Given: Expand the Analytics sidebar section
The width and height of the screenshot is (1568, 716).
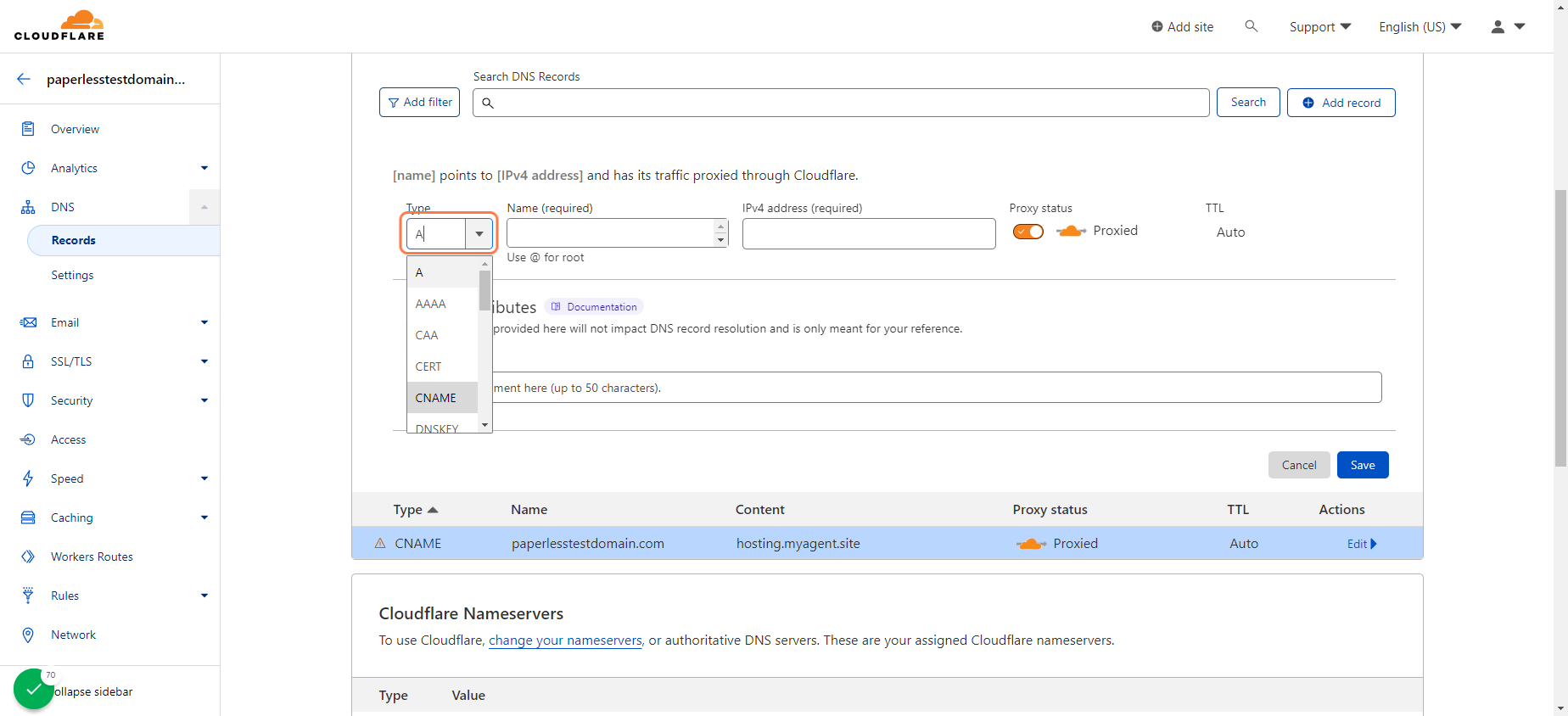Looking at the screenshot, I should coord(204,168).
